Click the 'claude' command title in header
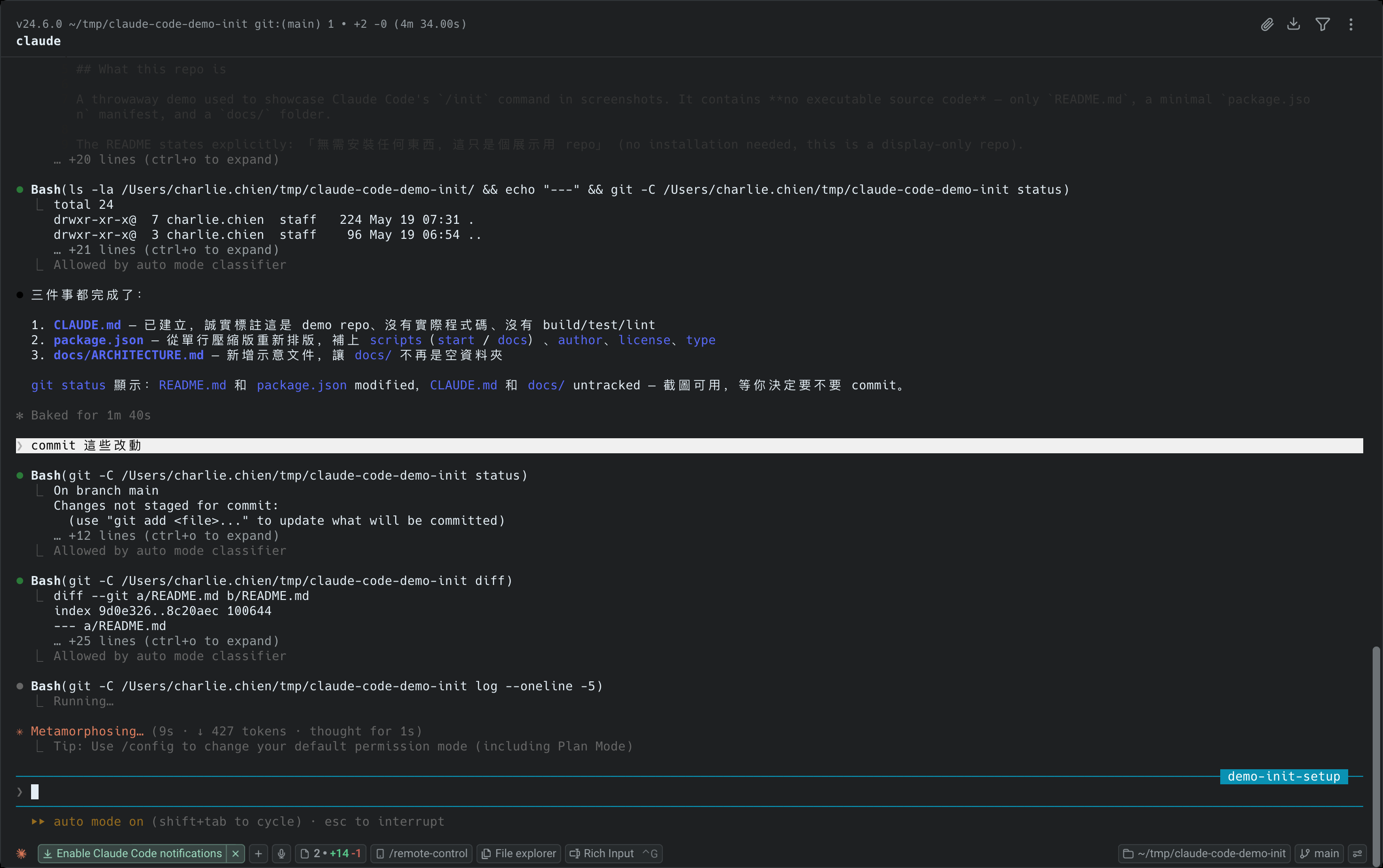 (39, 41)
